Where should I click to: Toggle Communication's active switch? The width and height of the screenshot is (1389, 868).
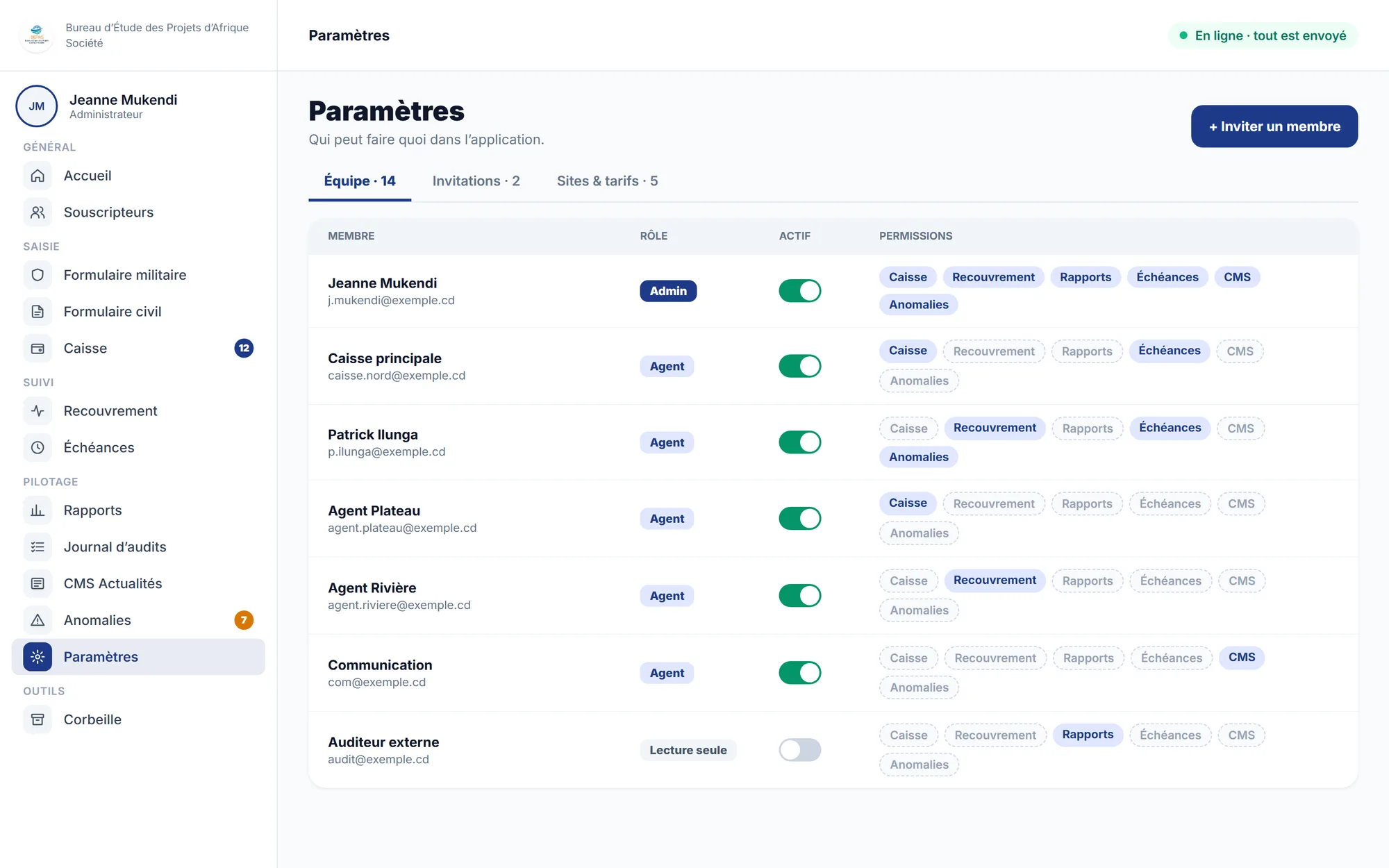pos(799,673)
